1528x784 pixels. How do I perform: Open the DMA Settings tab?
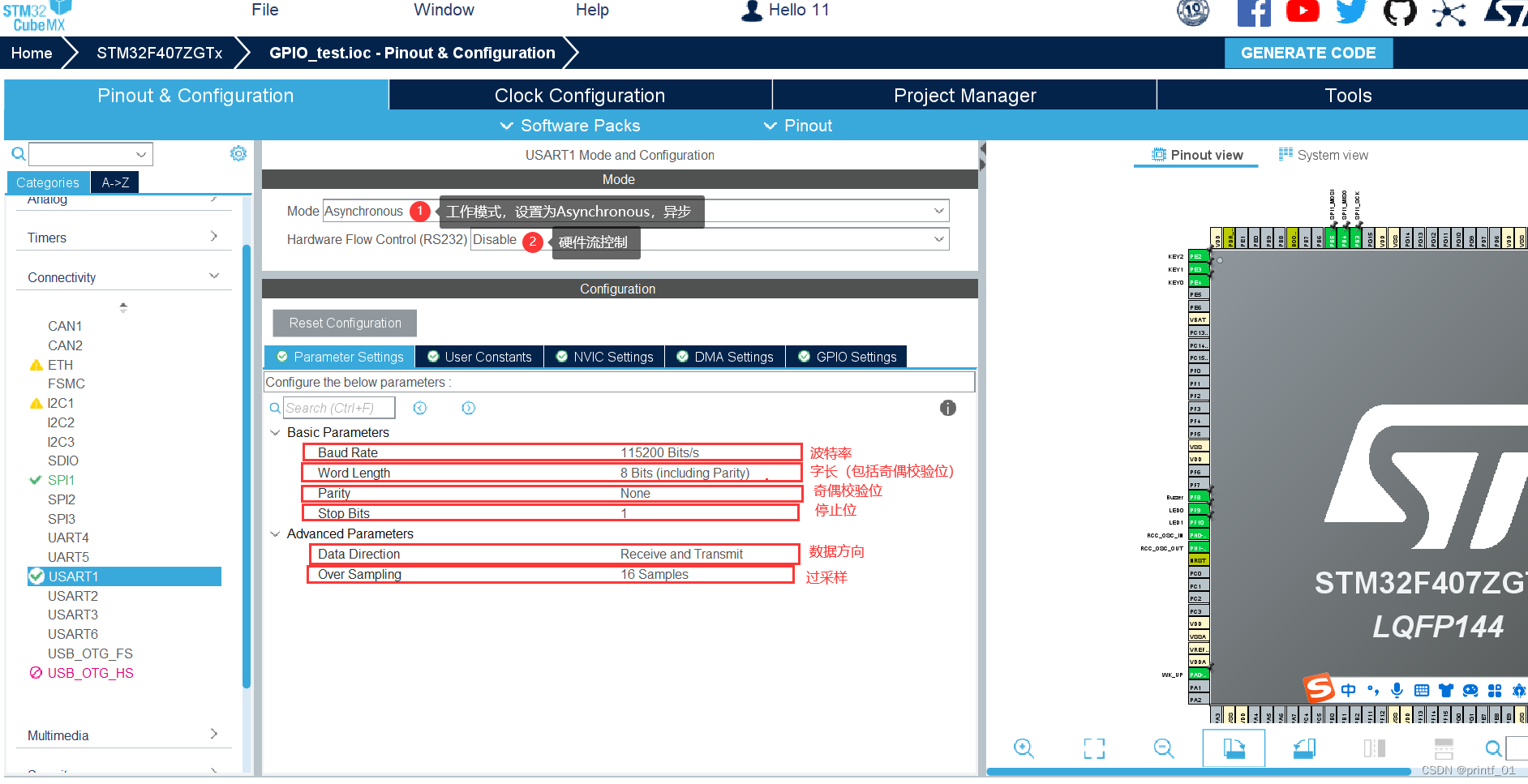pyautogui.click(x=725, y=357)
